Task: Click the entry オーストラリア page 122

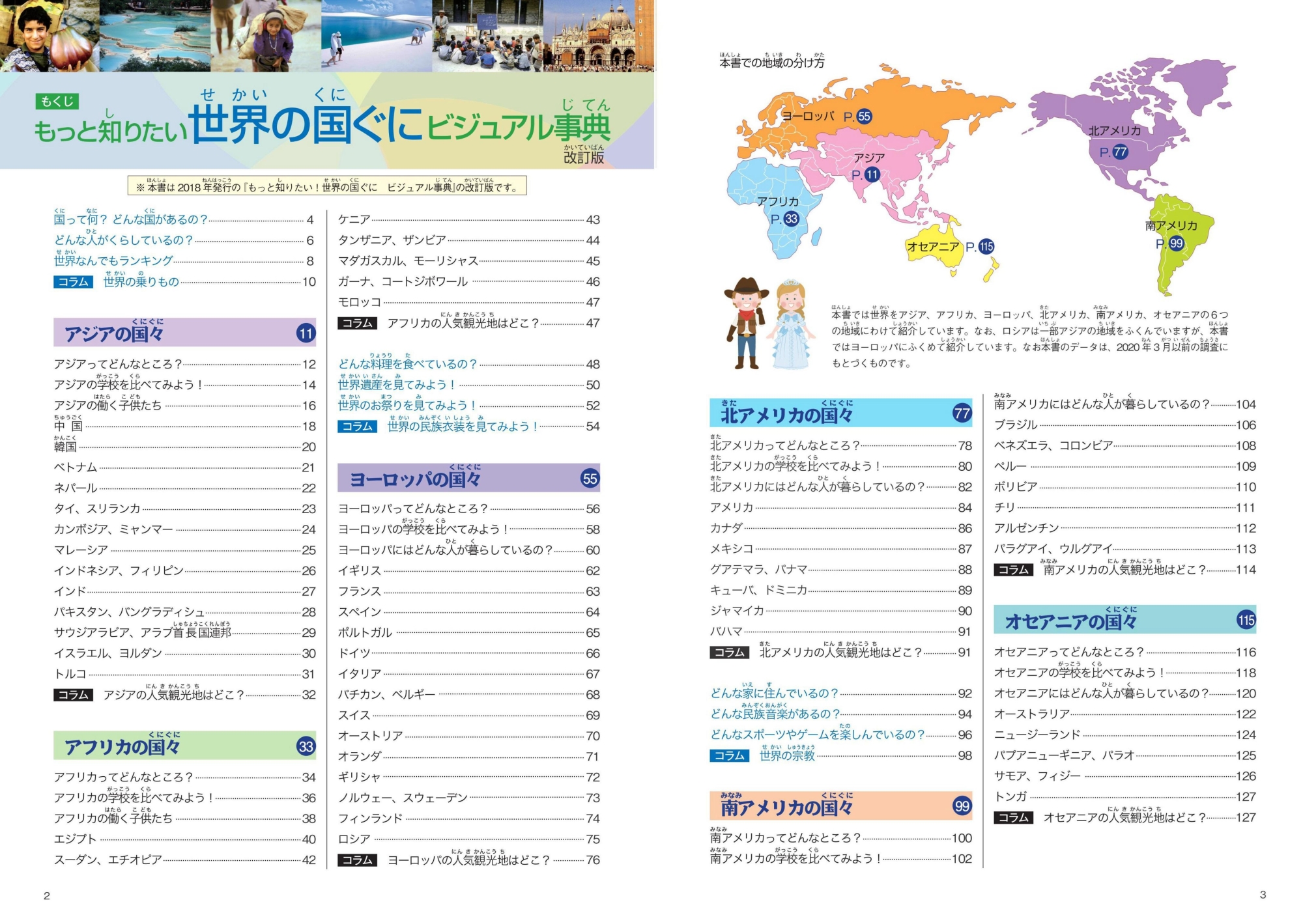Action: click(1124, 714)
